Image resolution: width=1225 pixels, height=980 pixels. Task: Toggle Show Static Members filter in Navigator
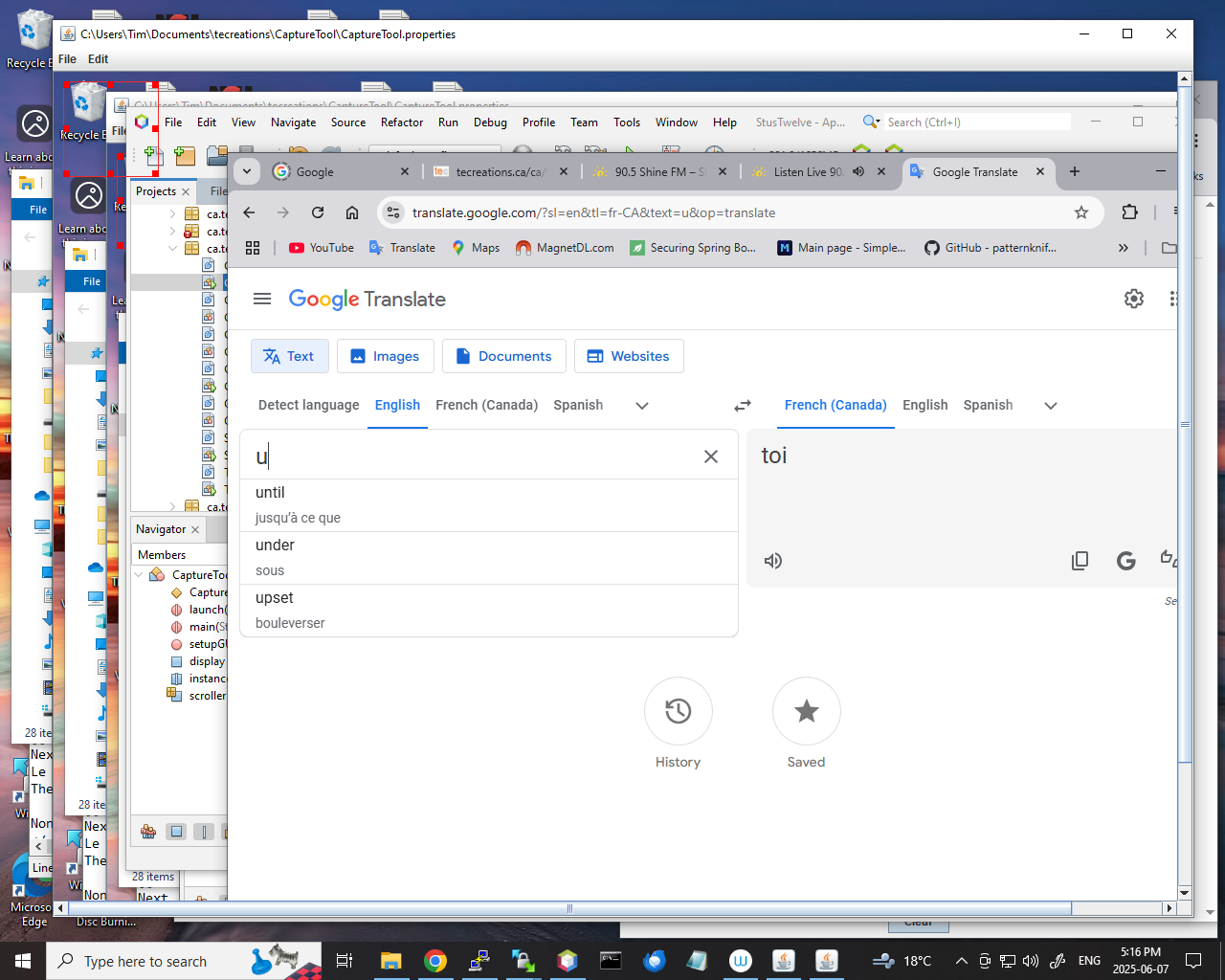click(x=204, y=832)
